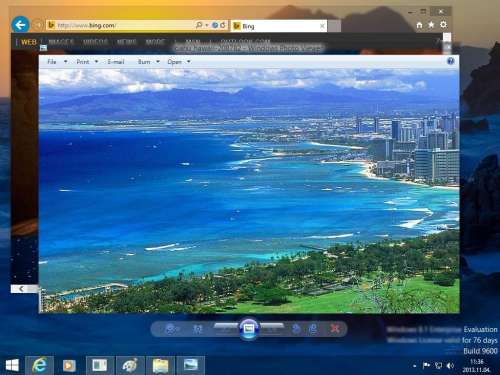Select the Bing browser tab
Viewport: 500px width, 375px height.
coord(279,26)
